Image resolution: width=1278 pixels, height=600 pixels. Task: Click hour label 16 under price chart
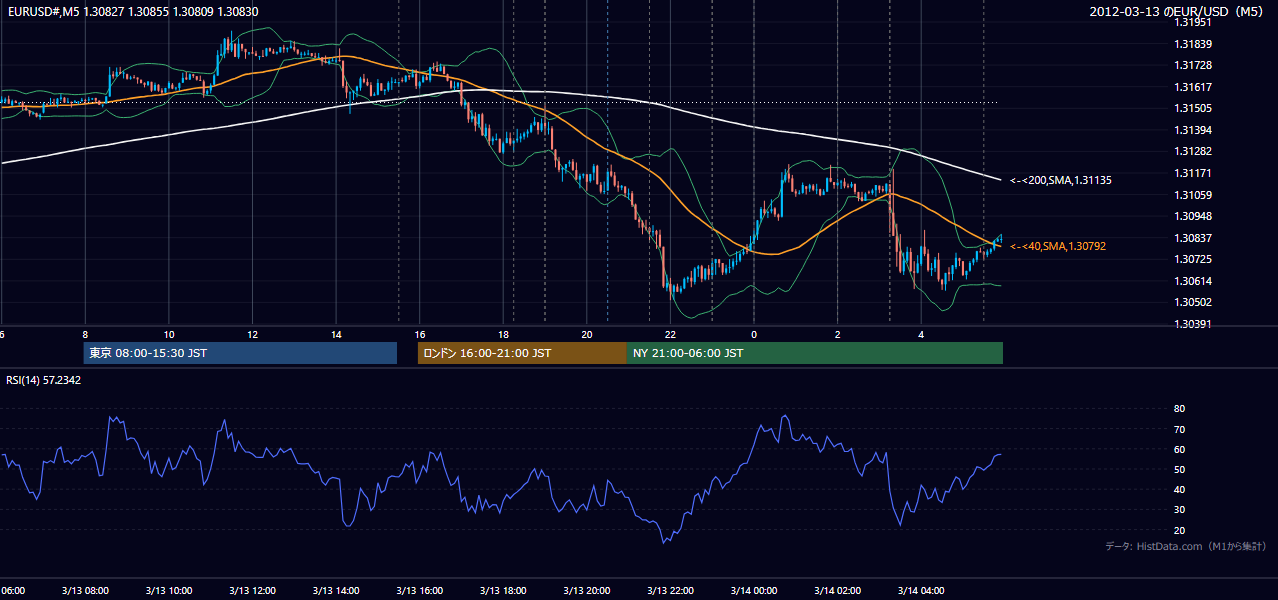(x=420, y=334)
